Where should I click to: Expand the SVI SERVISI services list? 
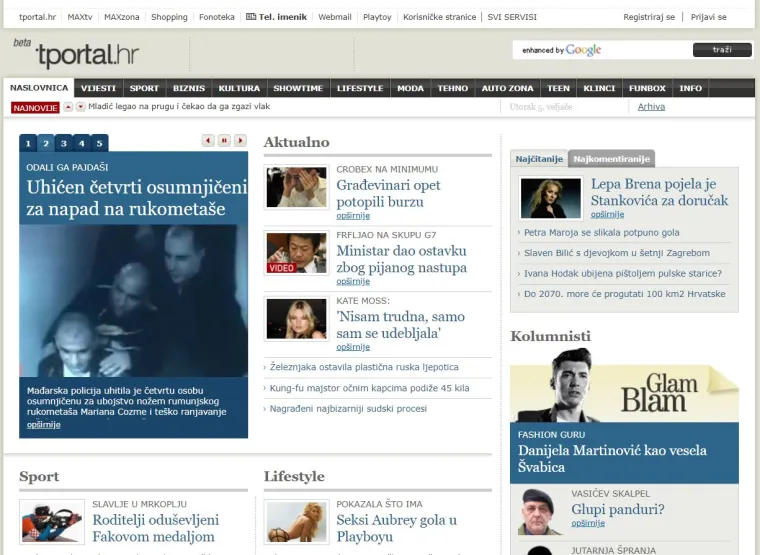click(x=512, y=17)
